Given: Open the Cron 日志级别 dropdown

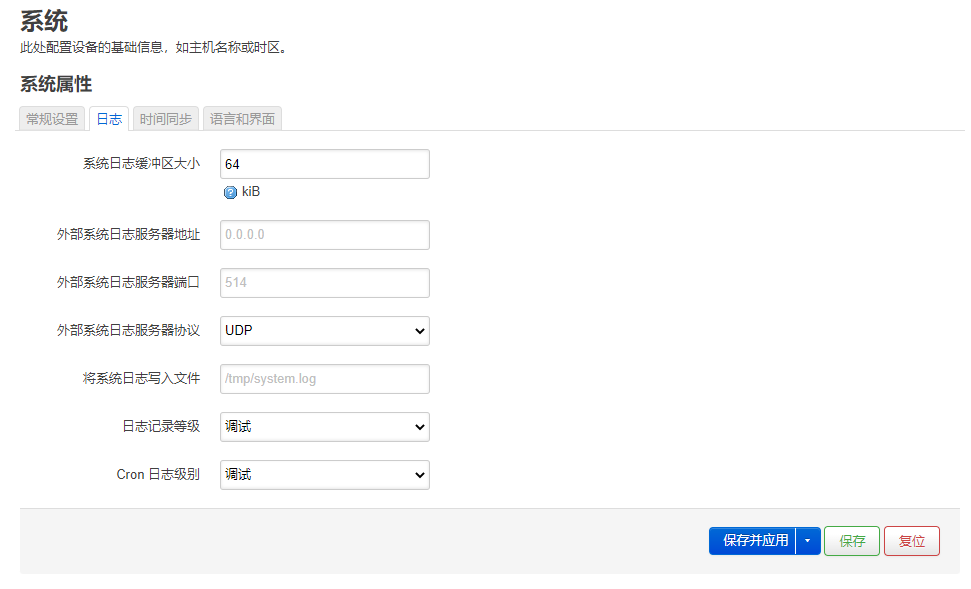Looking at the screenshot, I should click(324, 474).
